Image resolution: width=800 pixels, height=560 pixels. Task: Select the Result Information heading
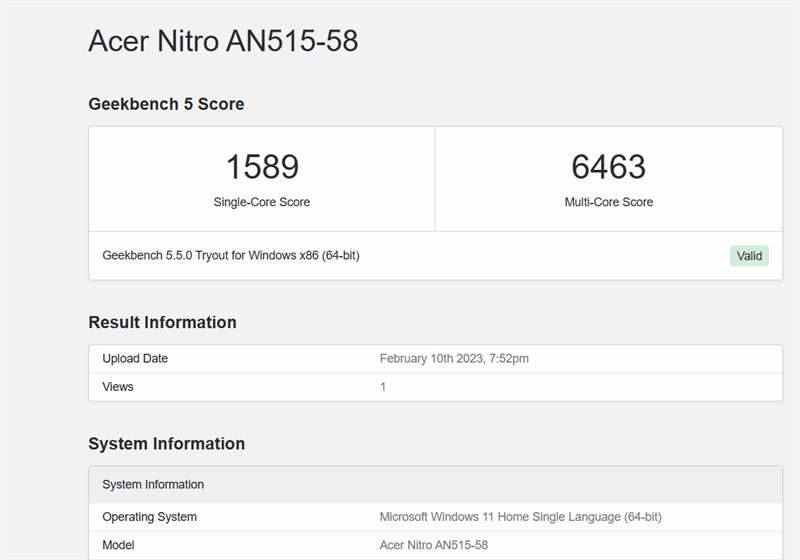pos(162,322)
